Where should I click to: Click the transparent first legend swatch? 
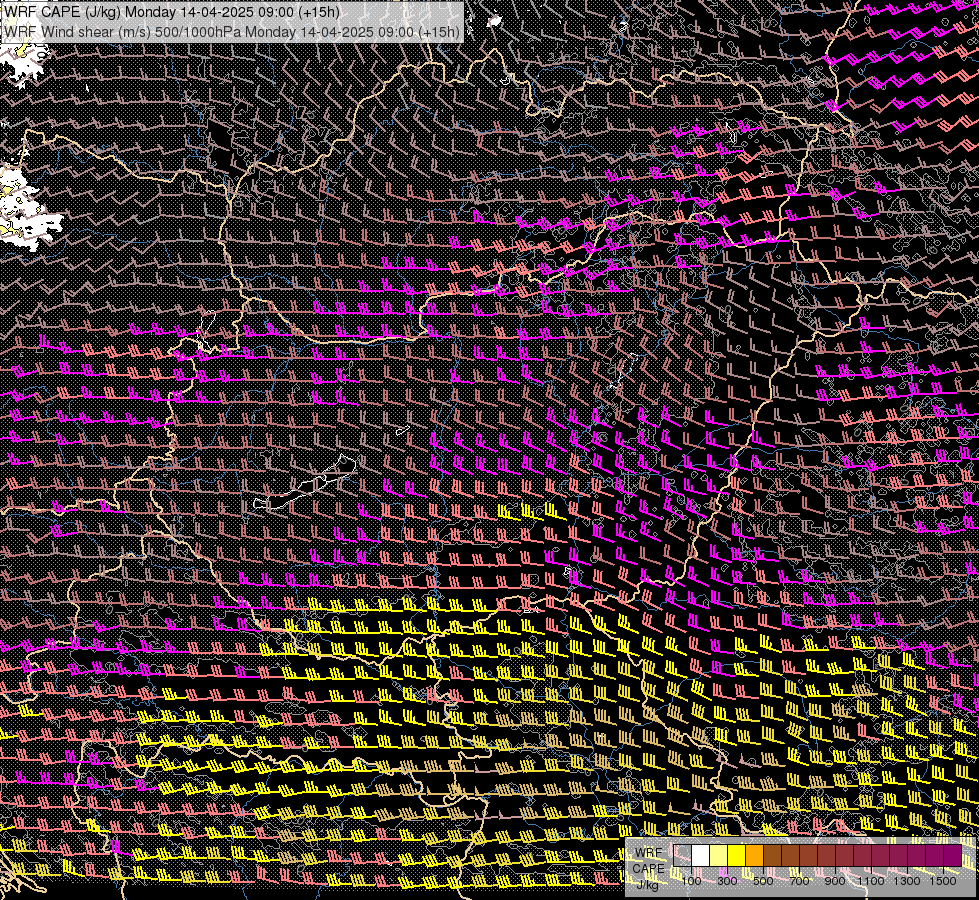(682, 856)
